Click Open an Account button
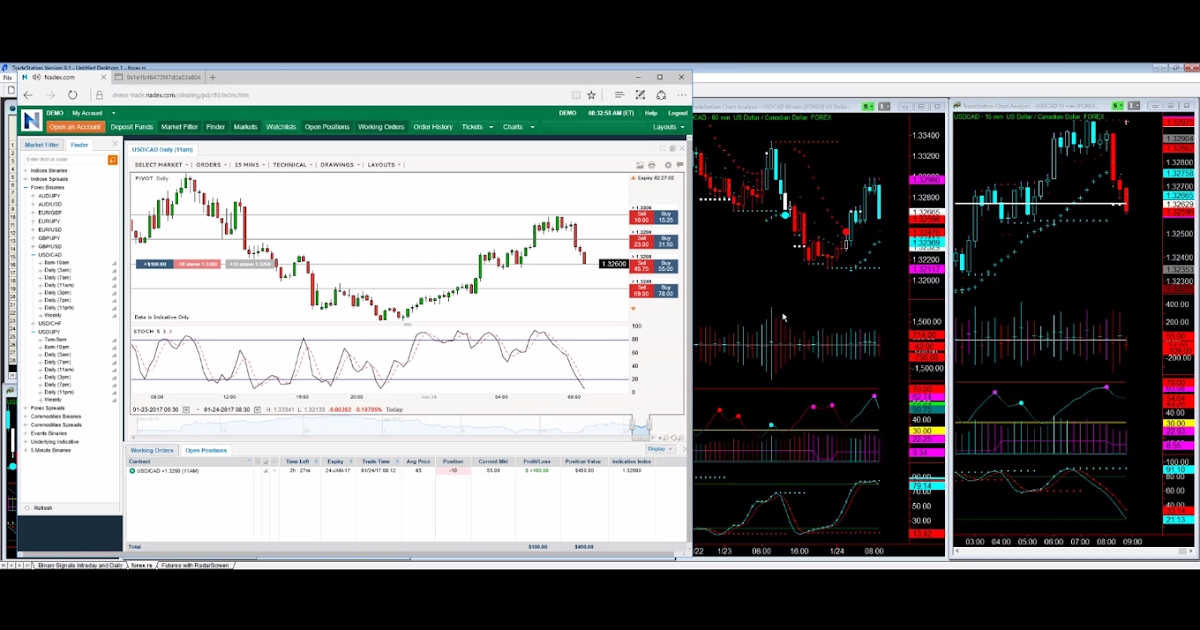The width and height of the screenshot is (1200, 630). (75, 127)
